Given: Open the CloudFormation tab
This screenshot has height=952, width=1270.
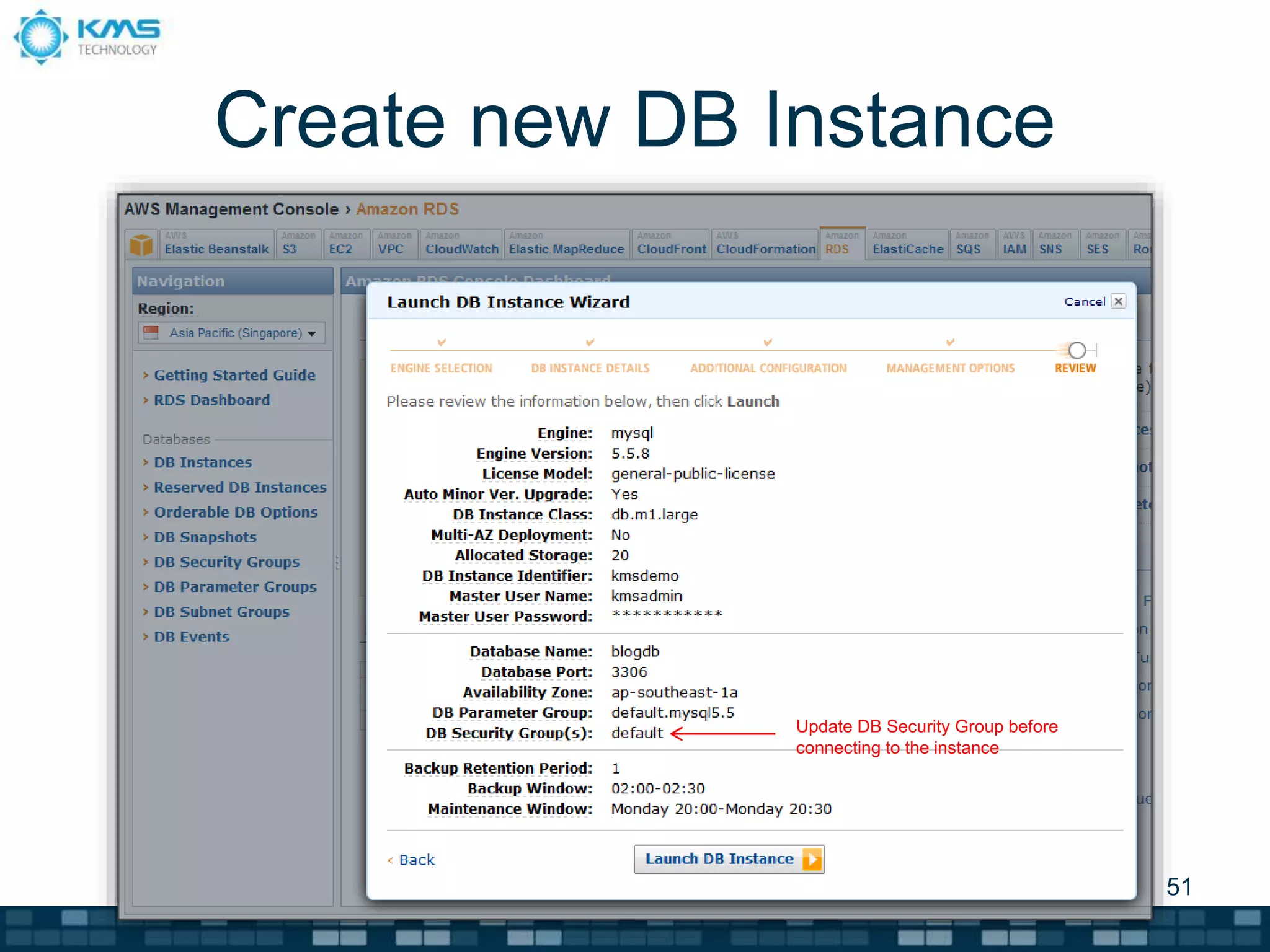Looking at the screenshot, I should click(765, 244).
